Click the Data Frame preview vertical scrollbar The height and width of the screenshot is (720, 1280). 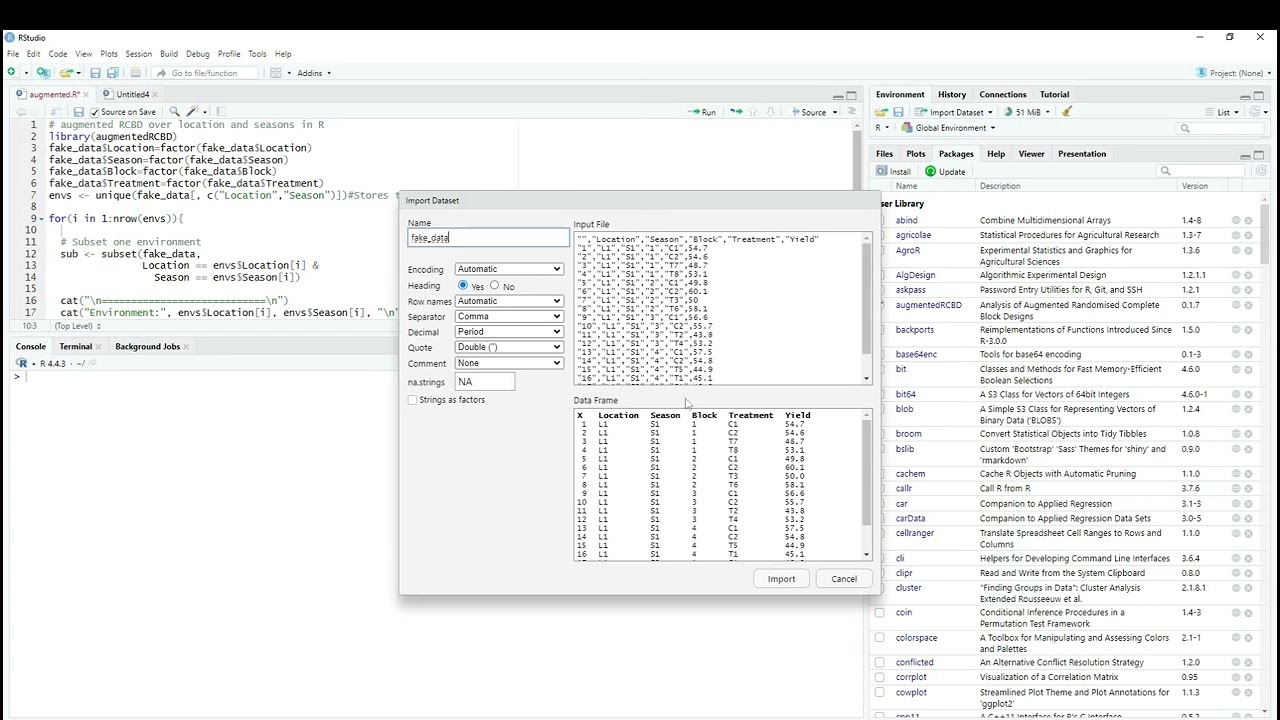pyautogui.click(x=867, y=485)
